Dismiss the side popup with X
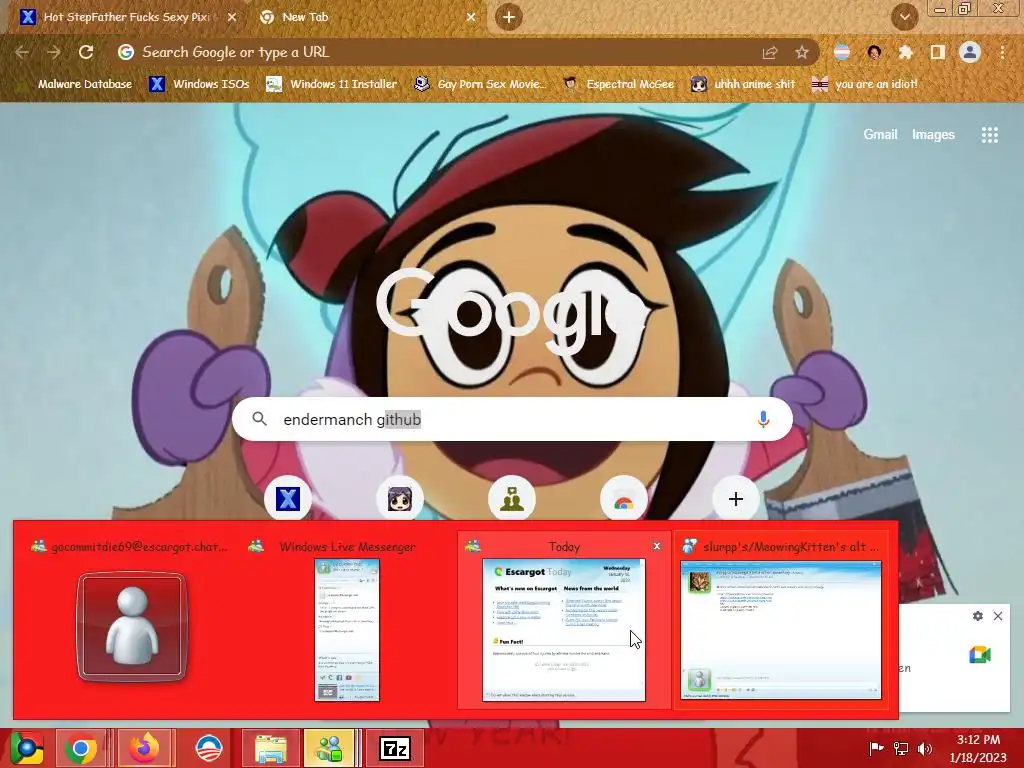Screen dimensions: 1024x768 tap(998, 616)
